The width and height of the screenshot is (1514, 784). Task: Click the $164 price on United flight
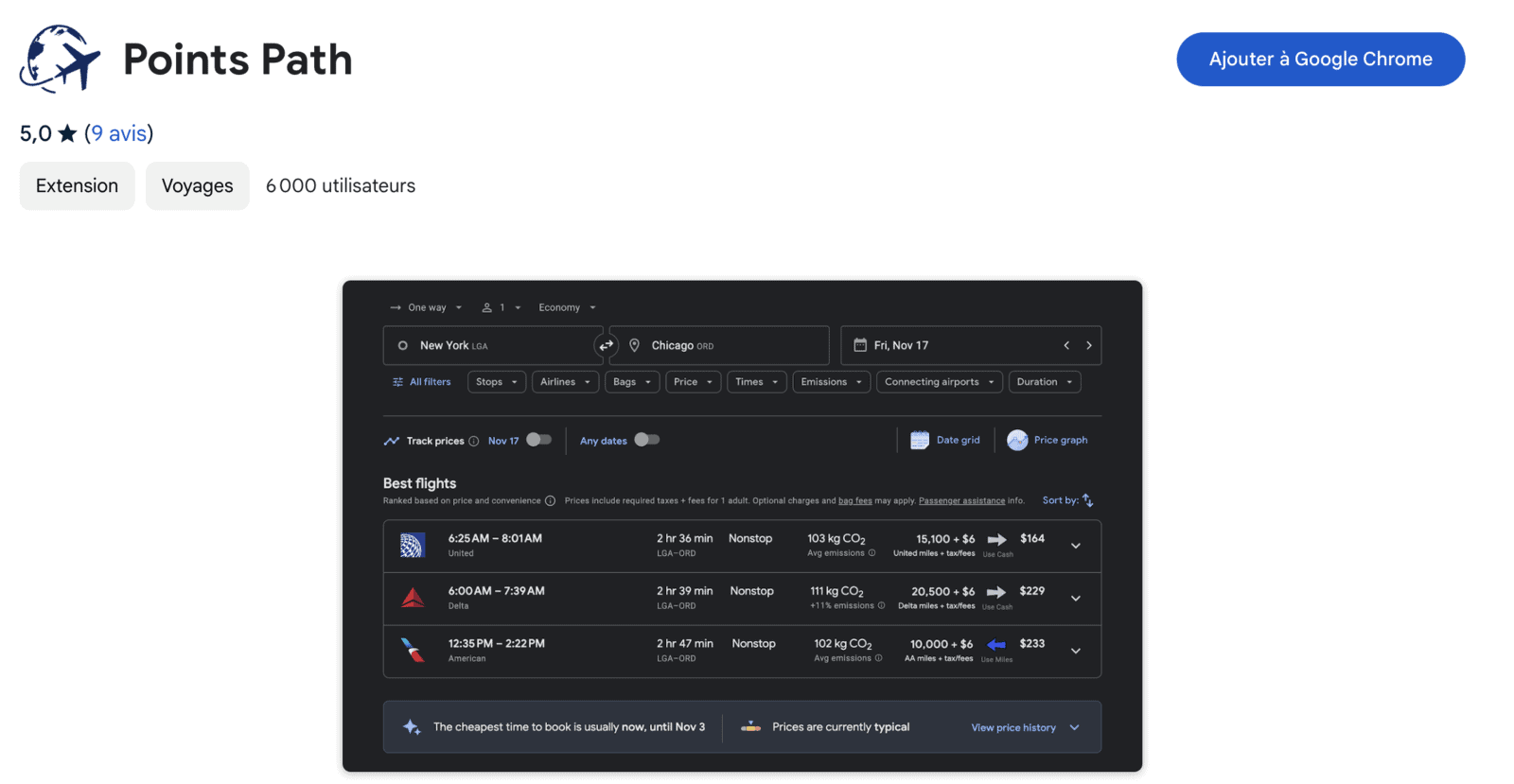click(1032, 539)
